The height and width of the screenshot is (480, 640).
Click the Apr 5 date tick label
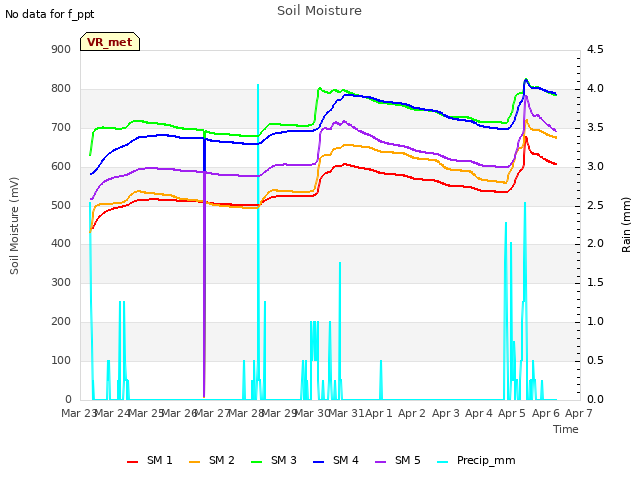(x=512, y=413)
